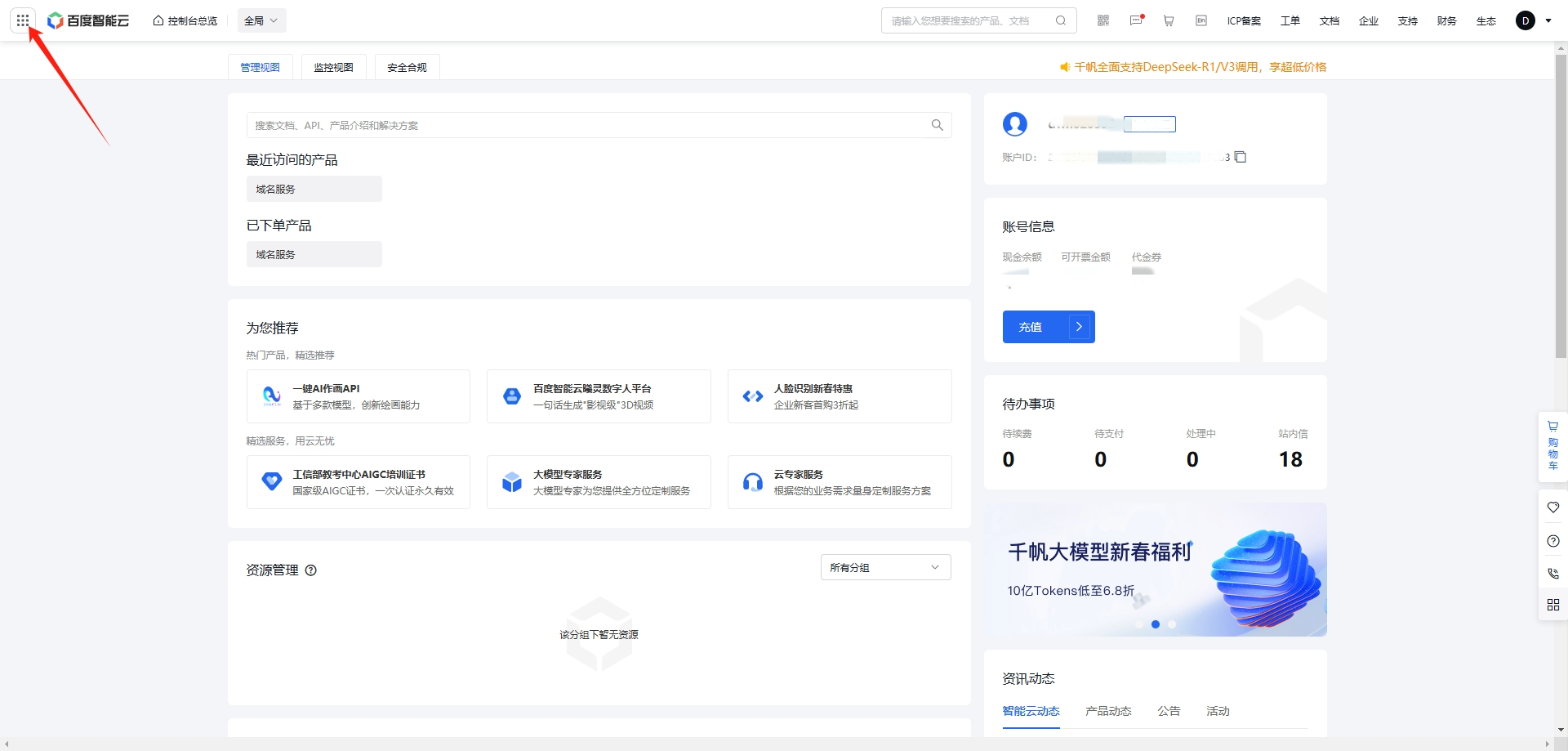Switch to the 管理视图 tab
The height and width of the screenshot is (751, 1568).
pyautogui.click(x=261, y=67)
